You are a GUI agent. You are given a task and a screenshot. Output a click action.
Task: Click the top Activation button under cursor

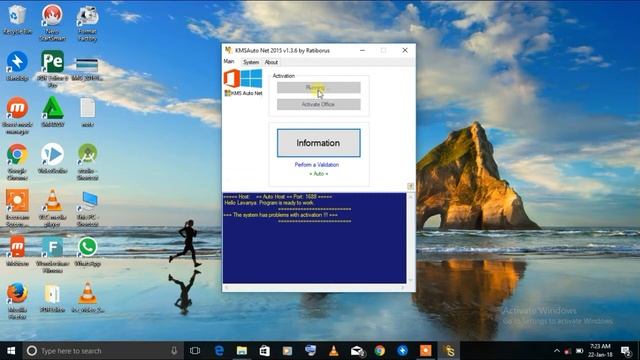click(318, 87)
